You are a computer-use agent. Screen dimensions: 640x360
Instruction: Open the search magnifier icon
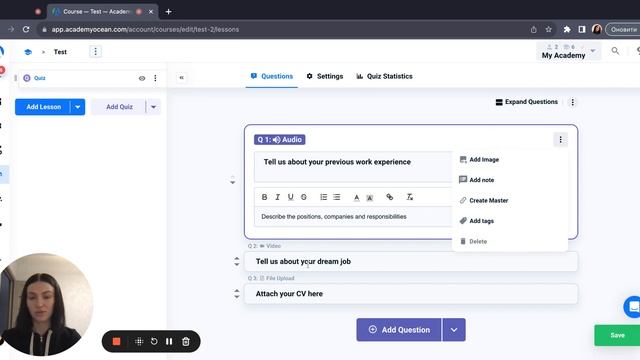click(x=615, y=51)
